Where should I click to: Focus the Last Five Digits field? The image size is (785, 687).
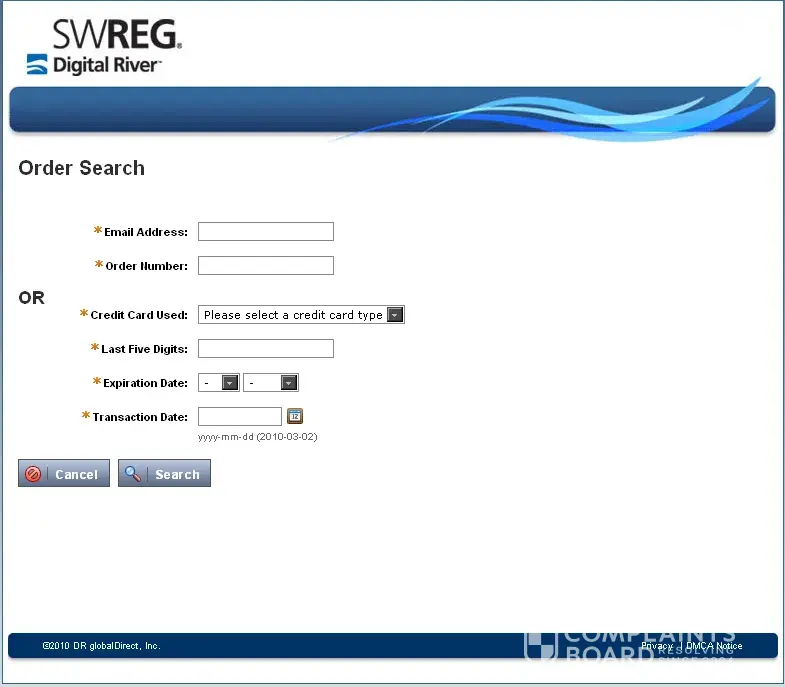266,349
